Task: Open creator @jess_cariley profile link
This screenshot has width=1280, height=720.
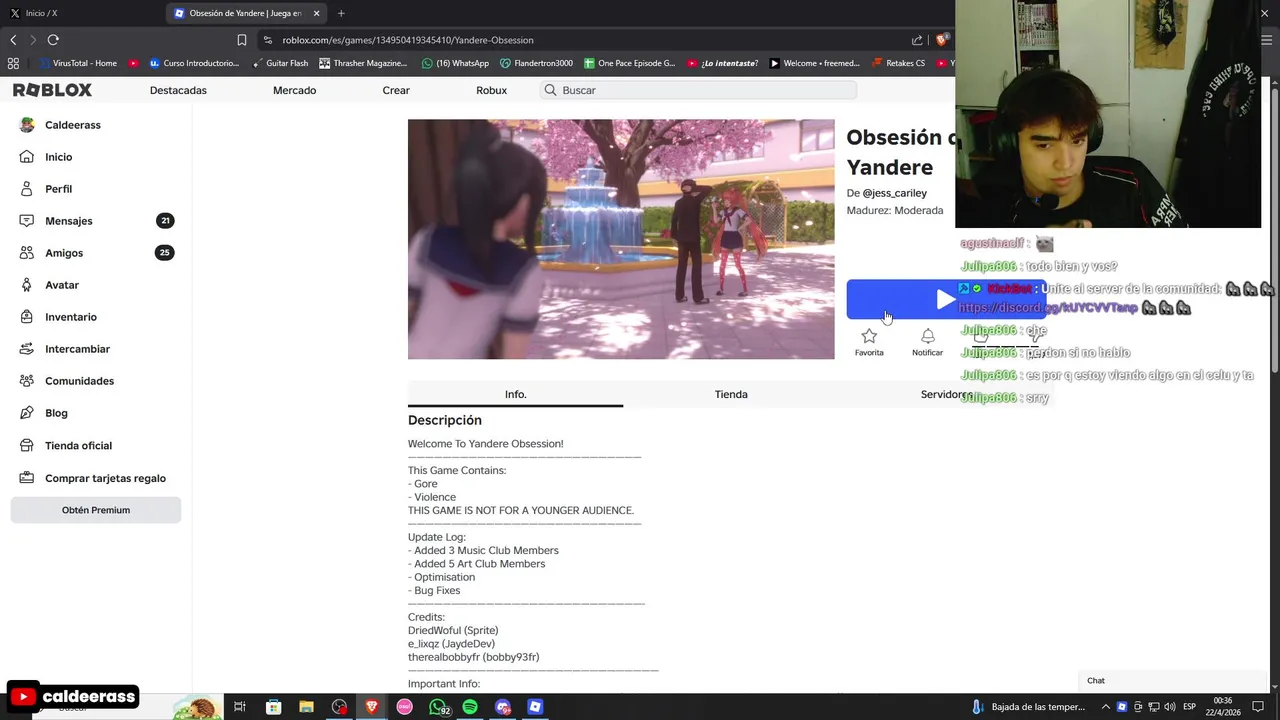Action: click(894, 193)
